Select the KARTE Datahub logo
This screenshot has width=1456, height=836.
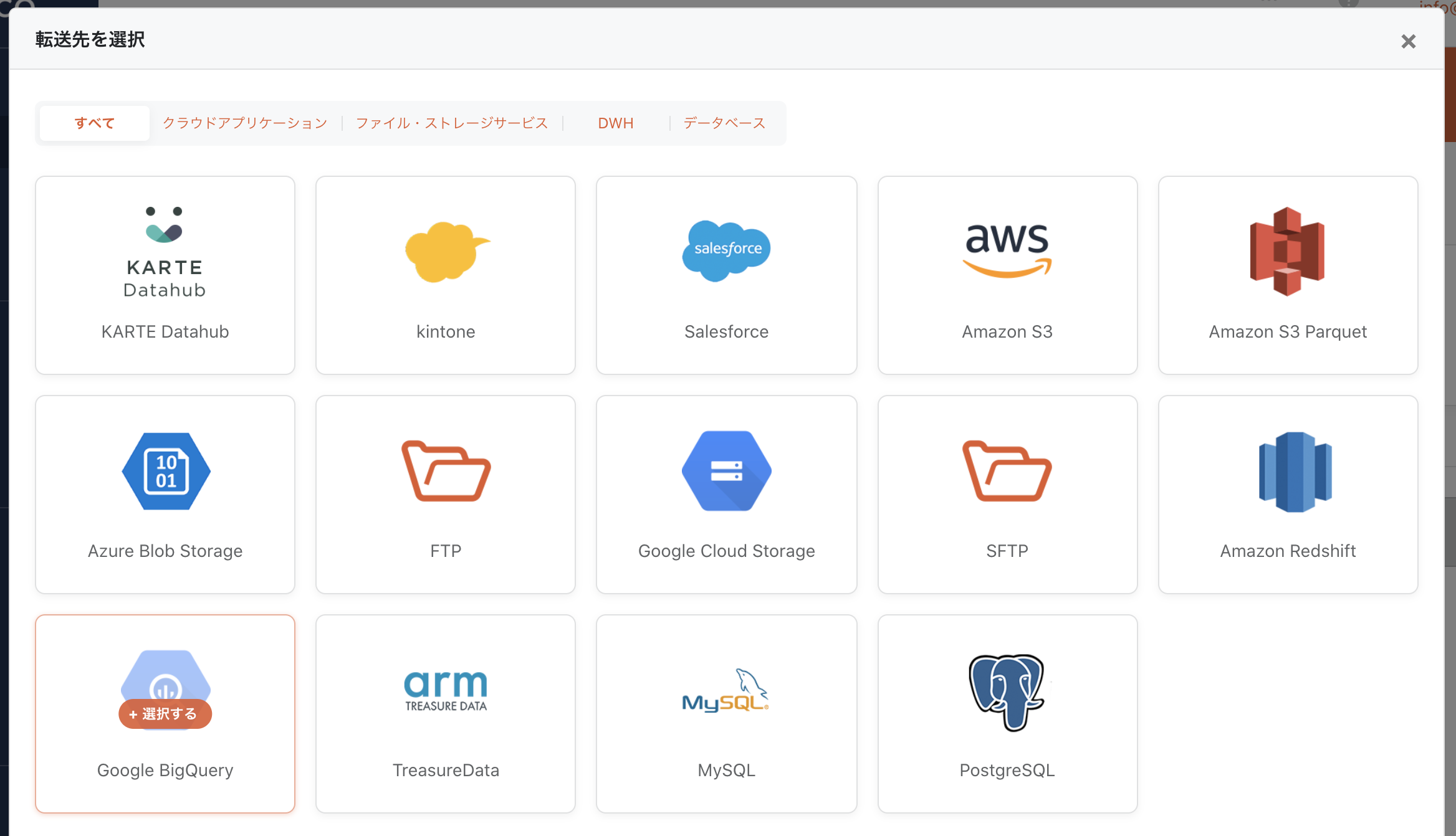tap(165, 252)
